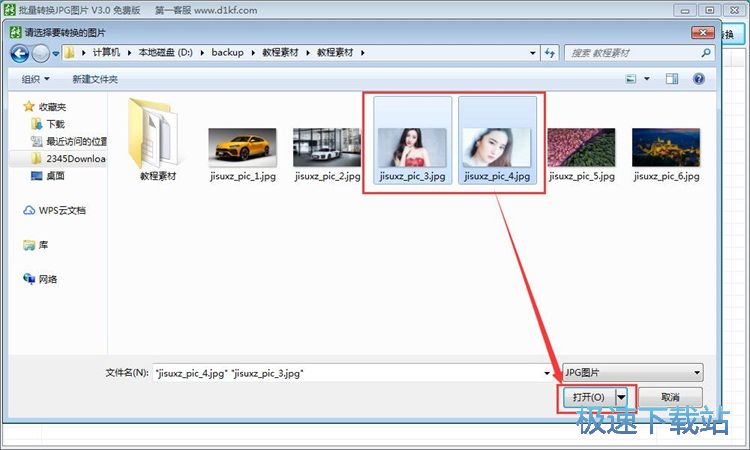Screen dimensions: 750x450
Task: Open the 下载 favorites folder
Action: coord(55,124)
